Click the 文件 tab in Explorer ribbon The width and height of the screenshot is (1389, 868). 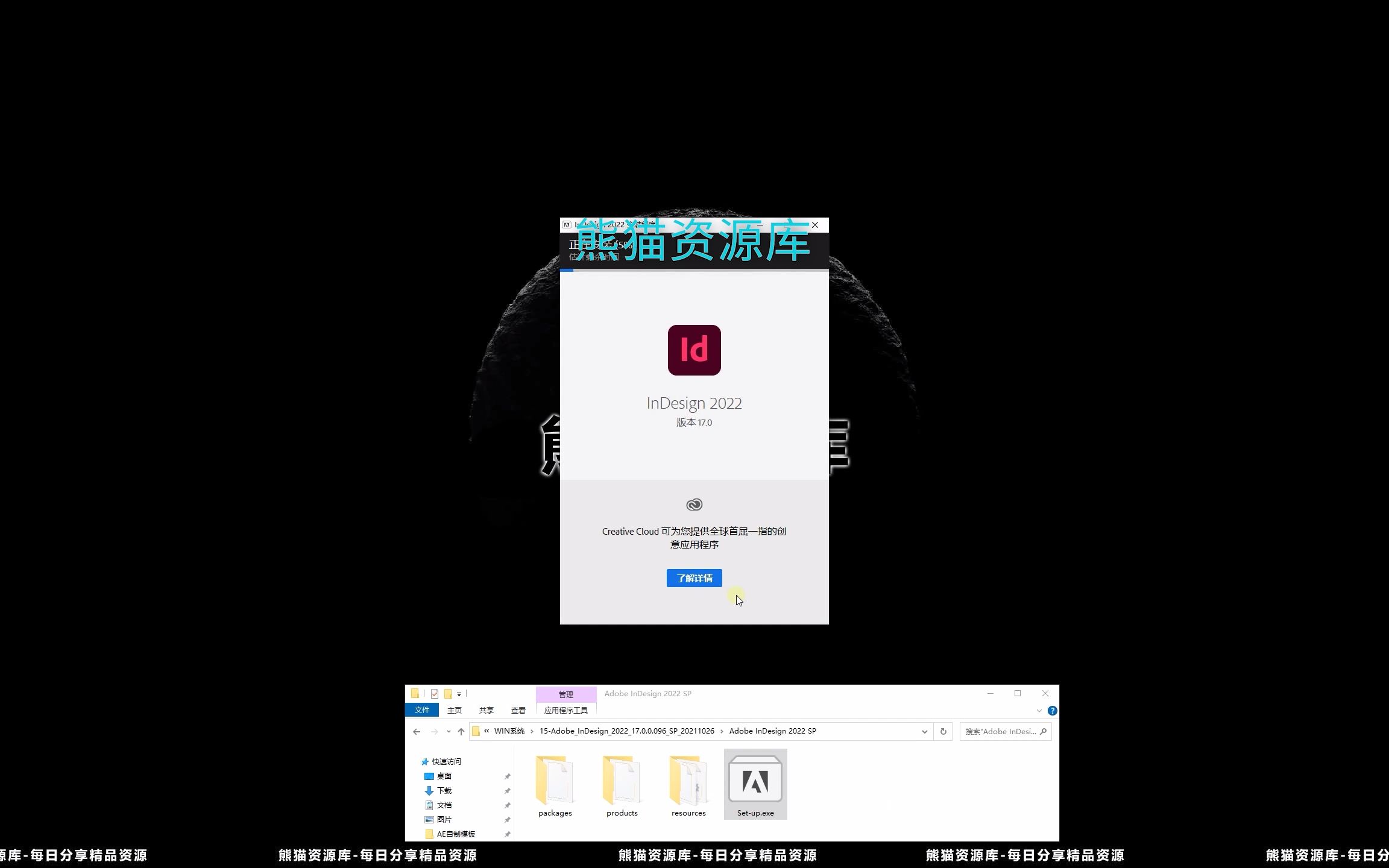coord(421,710)
